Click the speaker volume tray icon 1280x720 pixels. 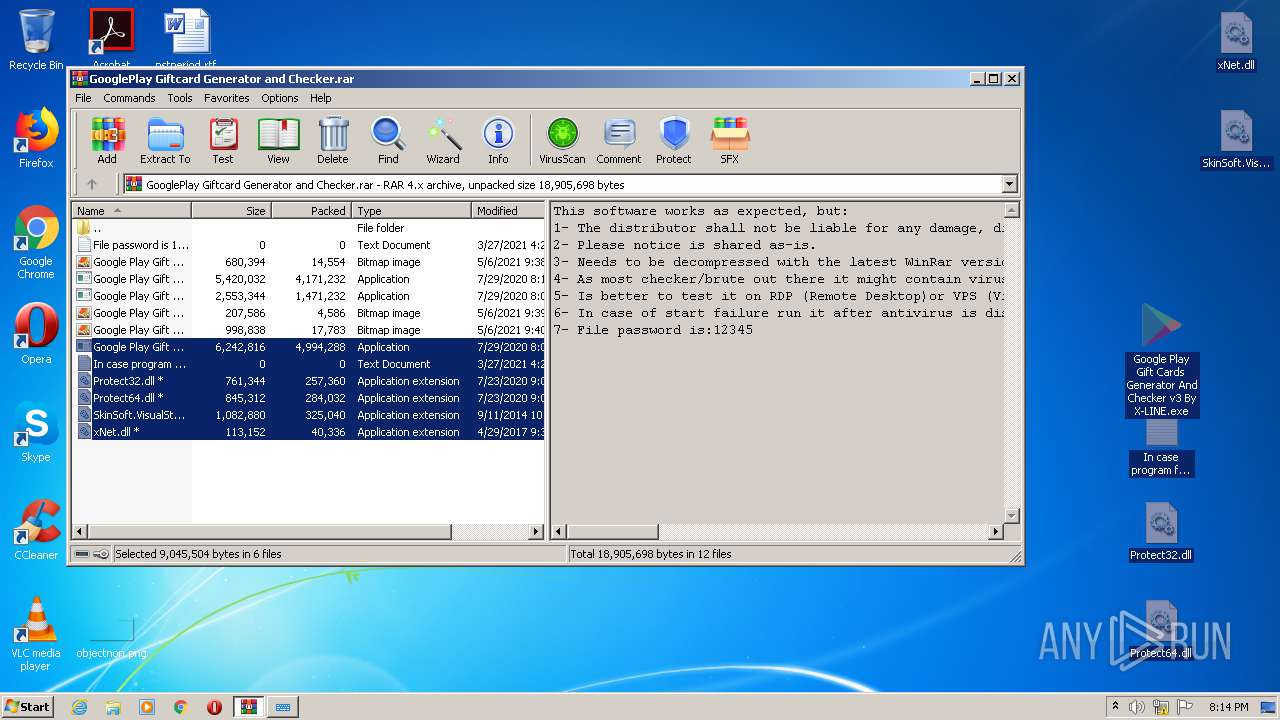coord(1137,707)
